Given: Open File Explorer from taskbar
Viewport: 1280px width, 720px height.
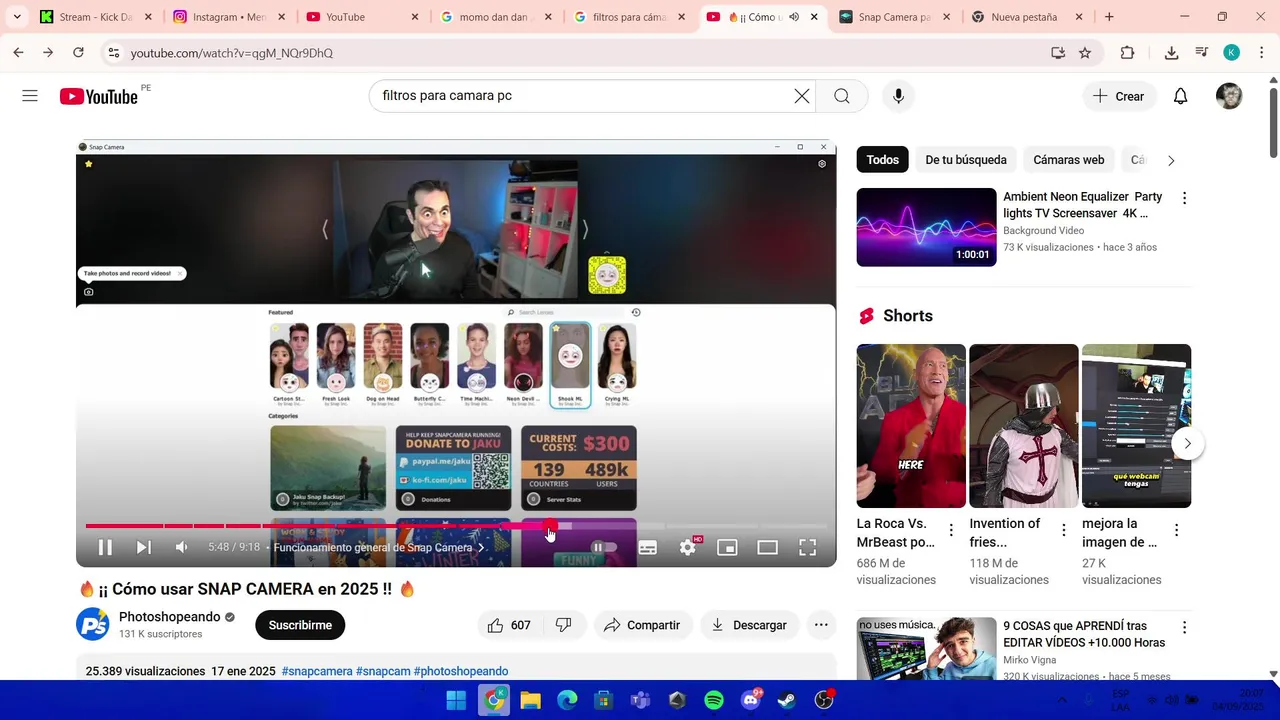Looking at the screenshot, I should click(530, 700).
